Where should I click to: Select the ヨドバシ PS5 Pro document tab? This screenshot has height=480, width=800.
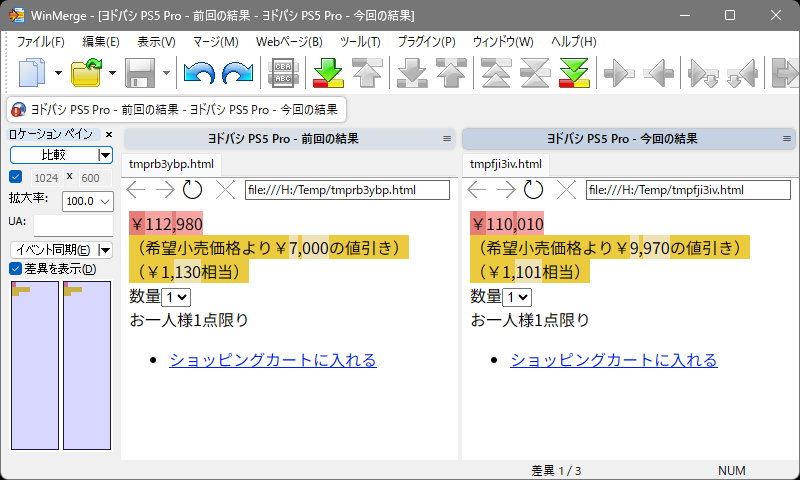point(177,110)
